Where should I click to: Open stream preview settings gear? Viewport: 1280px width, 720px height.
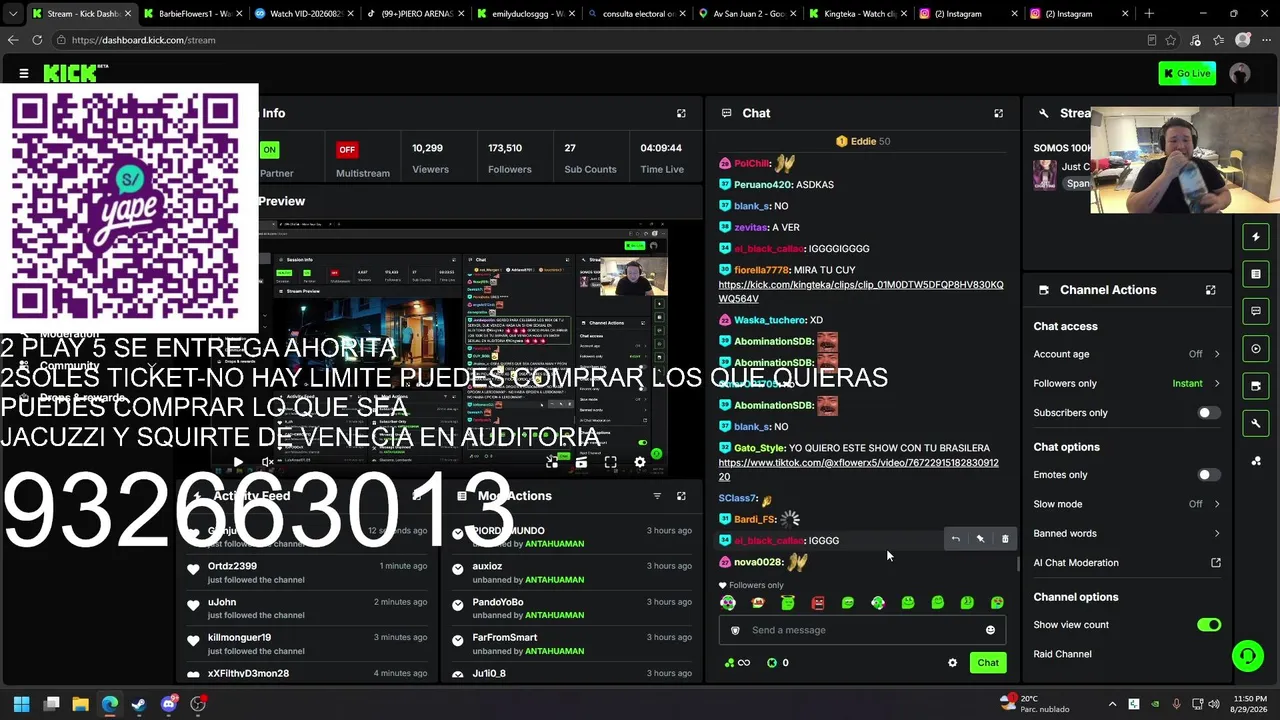tap(640, 462)
